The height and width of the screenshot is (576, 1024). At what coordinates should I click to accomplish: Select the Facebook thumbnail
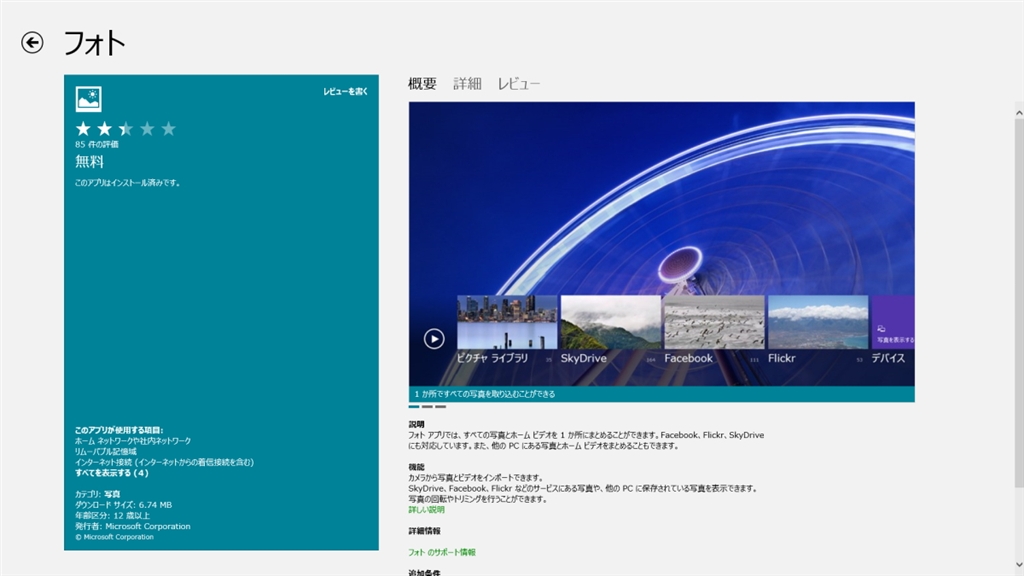point(714,323)
